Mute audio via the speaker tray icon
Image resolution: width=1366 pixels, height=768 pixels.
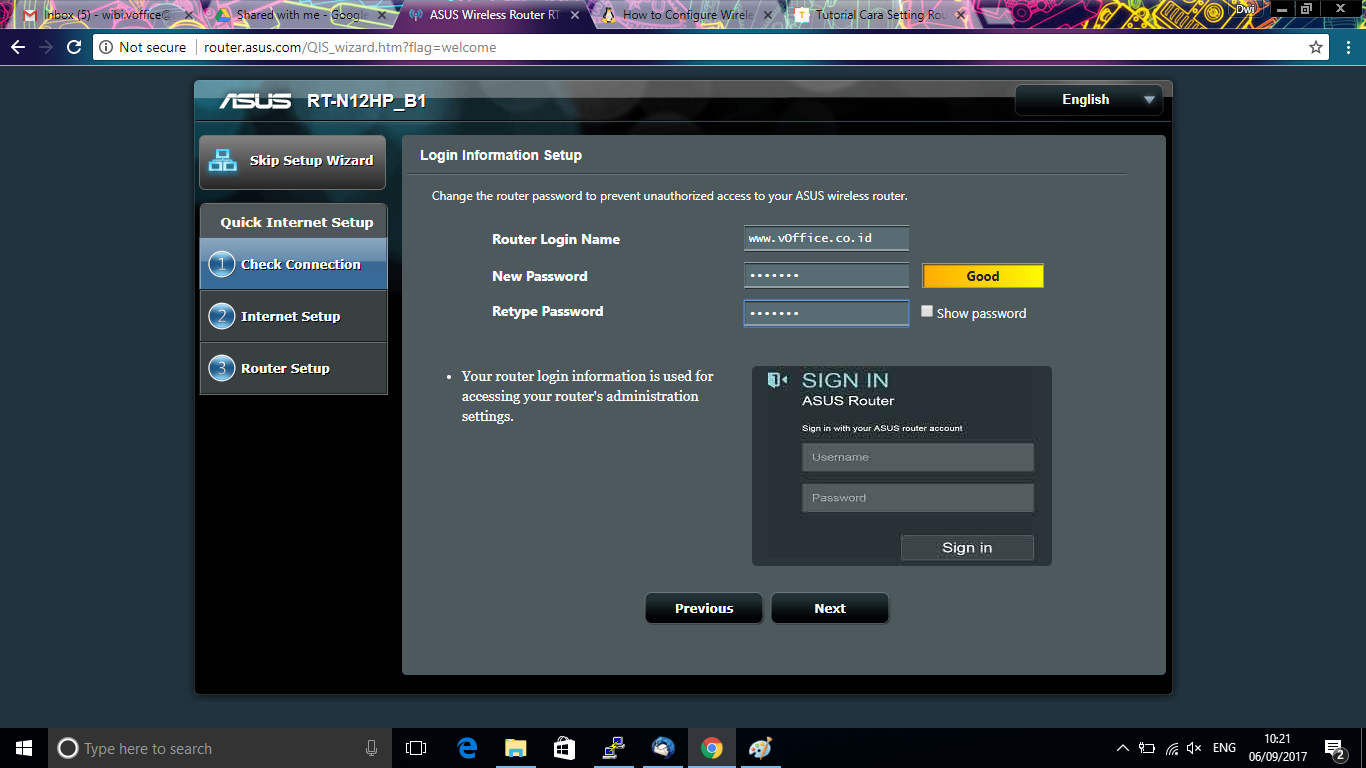point(1195,747)
